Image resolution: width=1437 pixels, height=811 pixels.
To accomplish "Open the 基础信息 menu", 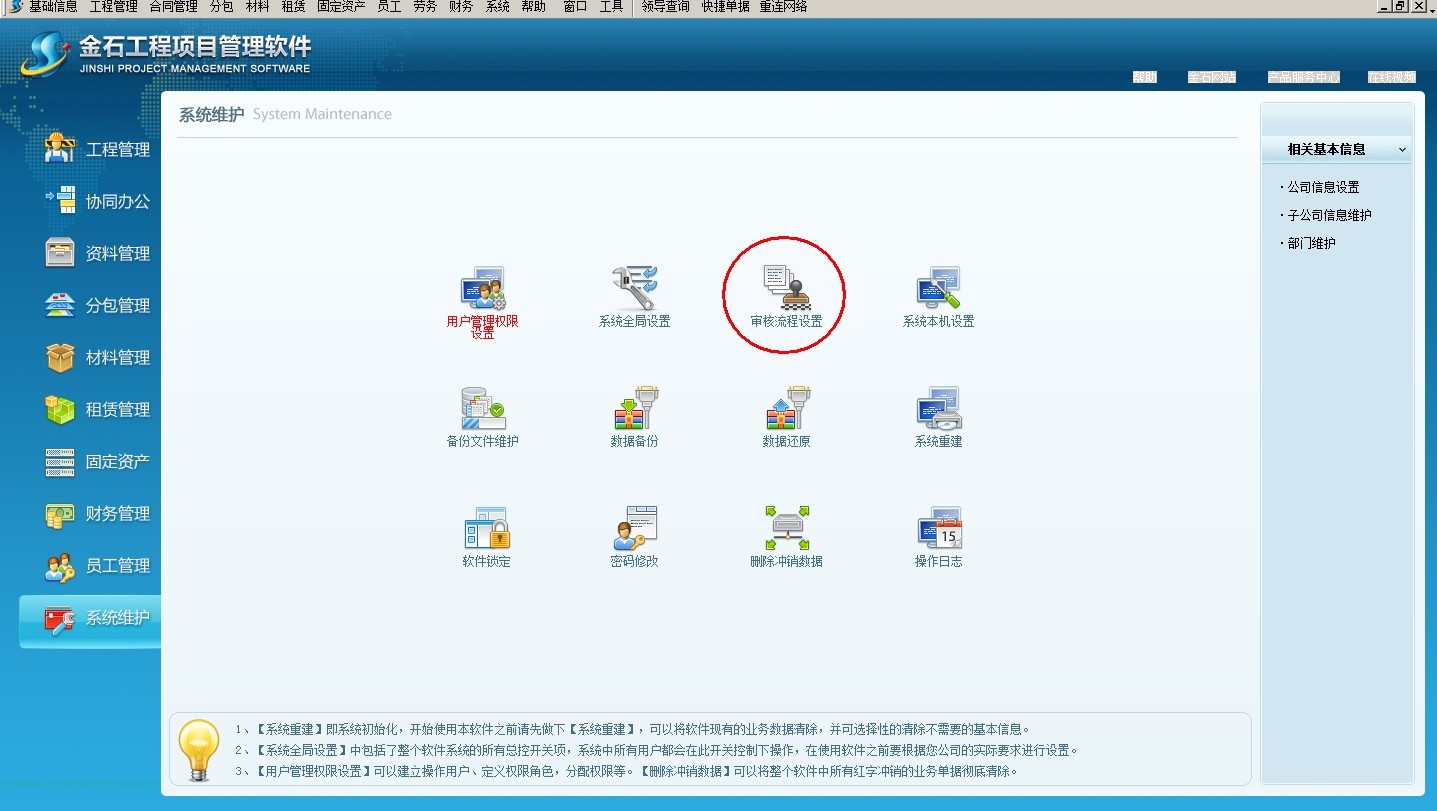I will pyautogui.click(x=53, y=7).
